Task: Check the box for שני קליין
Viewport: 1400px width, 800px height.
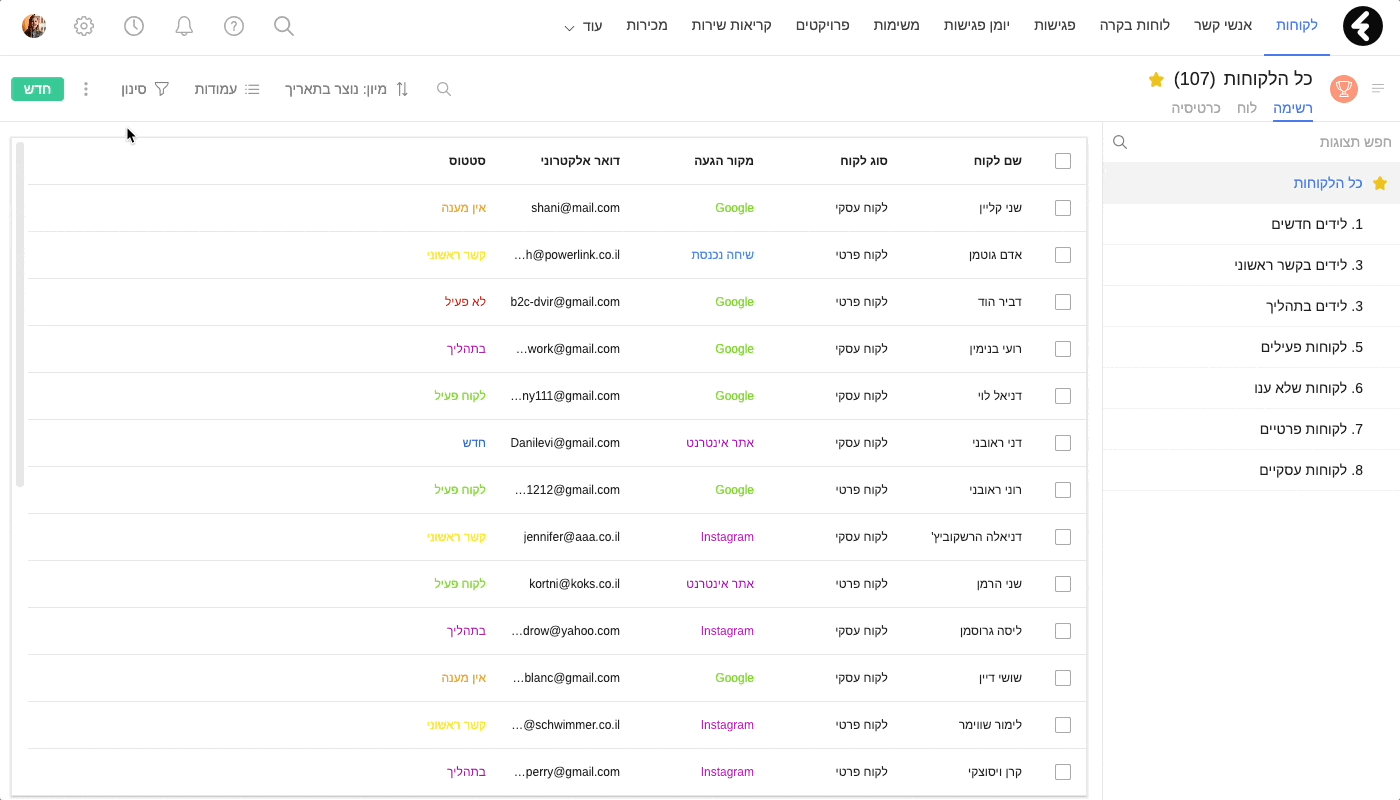Action: point(1063,208)
